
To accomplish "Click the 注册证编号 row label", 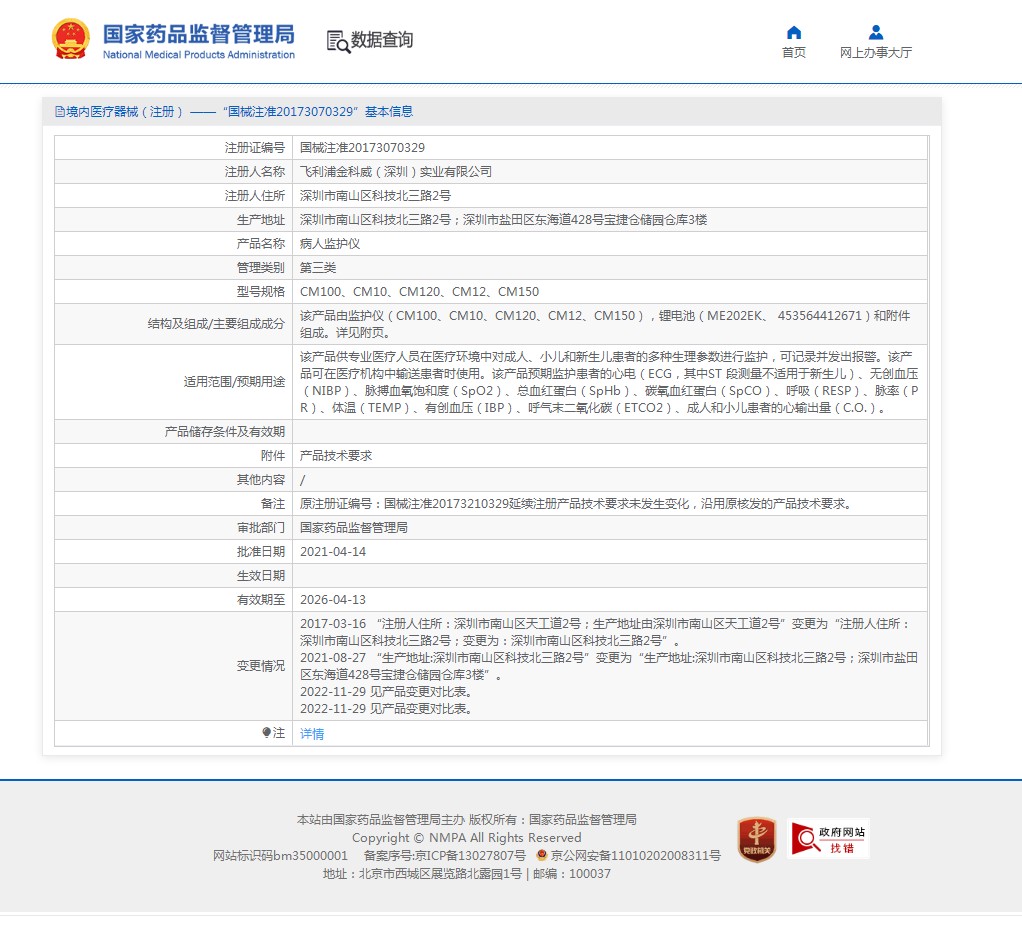I will pos(255,148).
